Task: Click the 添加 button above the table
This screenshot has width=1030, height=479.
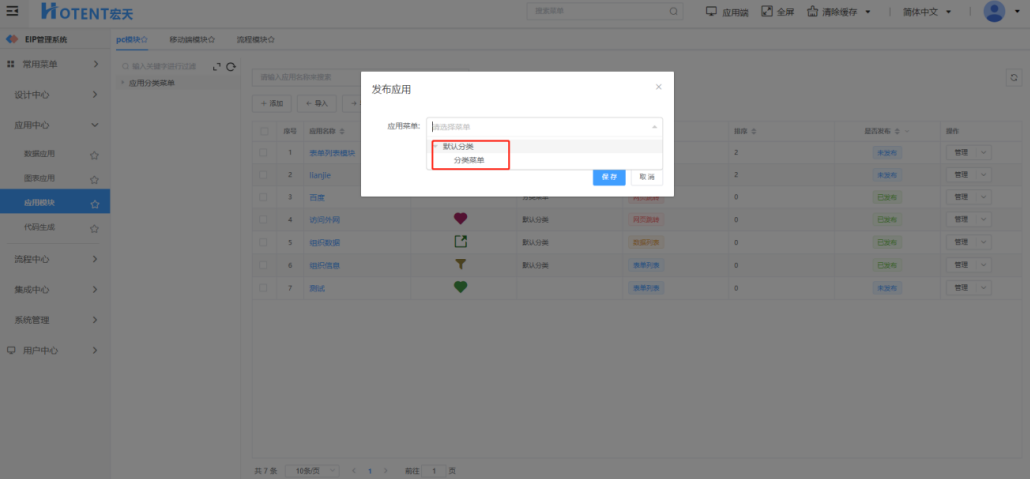Action: coord(271,103)
